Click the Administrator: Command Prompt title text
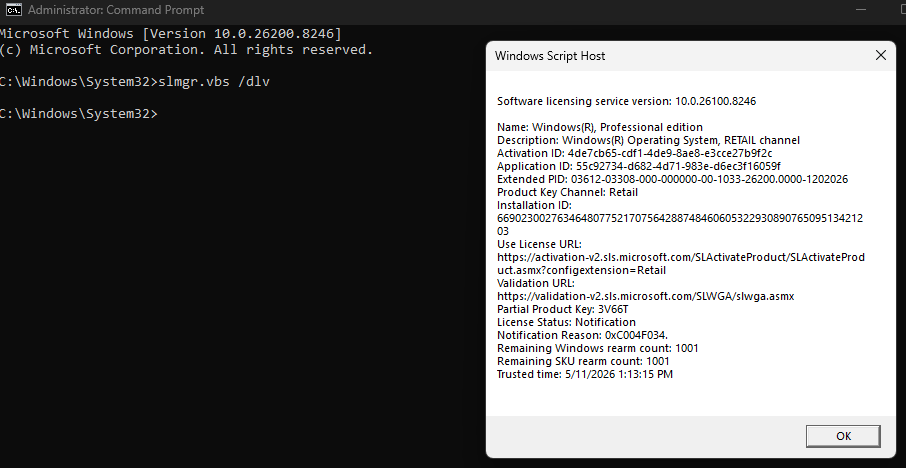This screenshot has height=468, width=906. pyautogui.click(x=116, y=10)
